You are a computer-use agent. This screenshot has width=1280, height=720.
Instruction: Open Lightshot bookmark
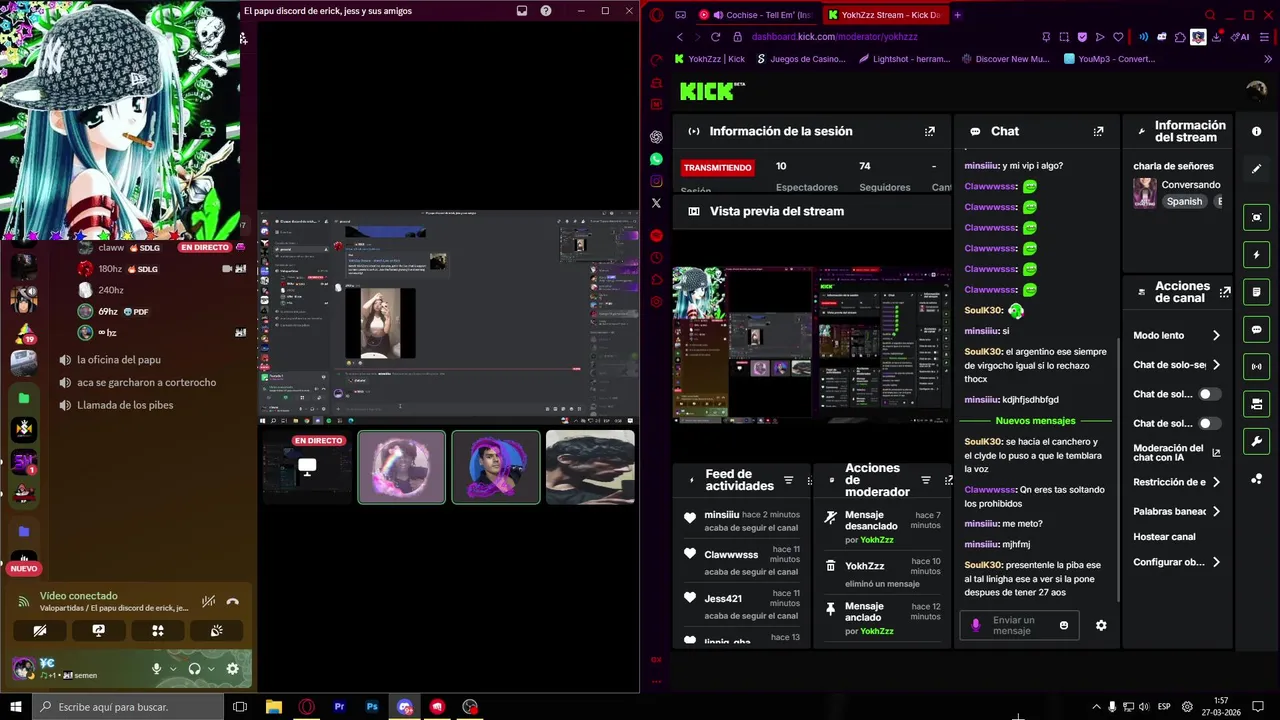[x=904, y=59]
